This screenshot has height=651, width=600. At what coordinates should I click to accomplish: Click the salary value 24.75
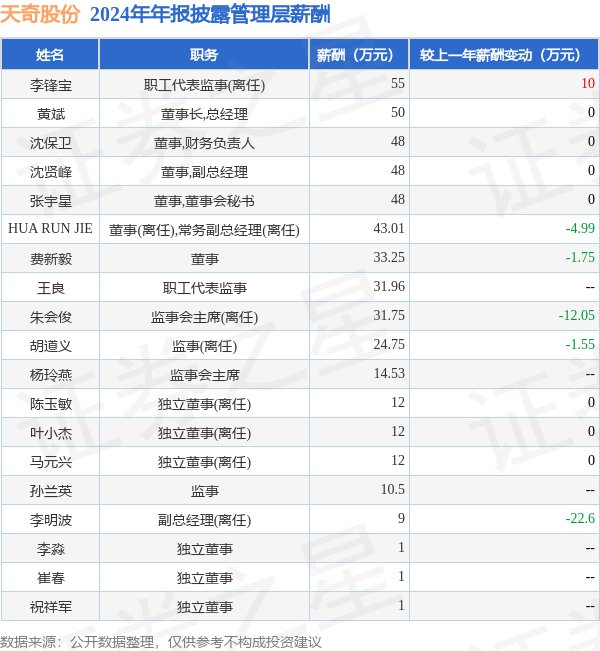pos(389,344)
